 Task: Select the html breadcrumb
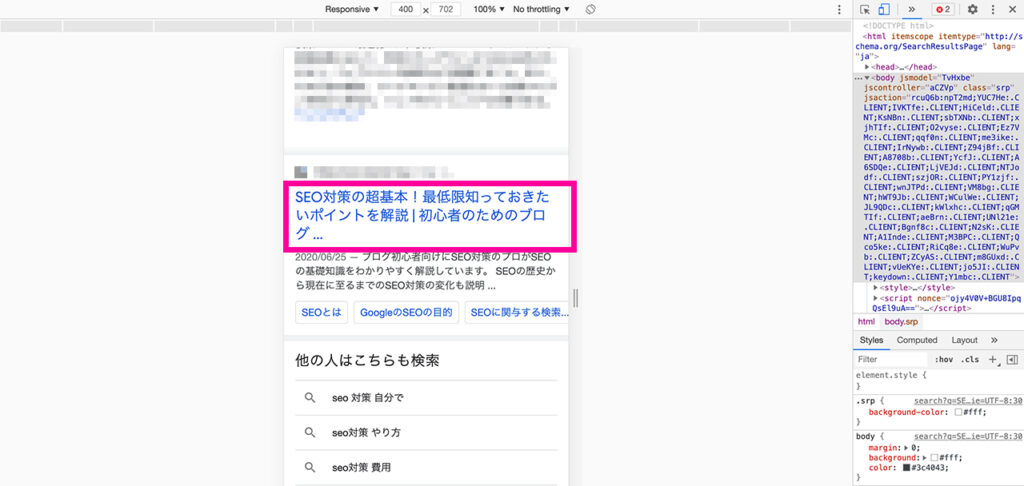(866, 321)
